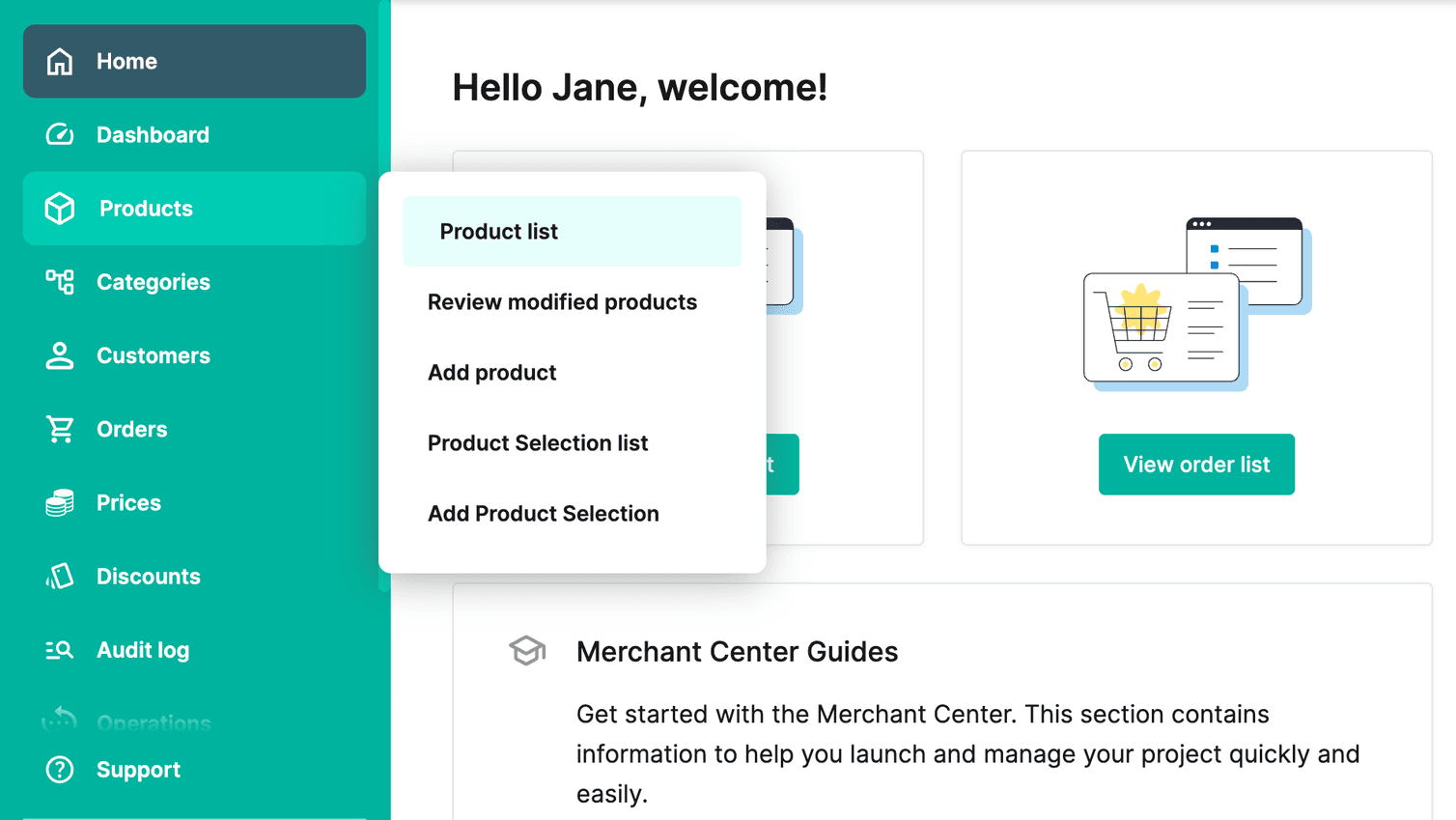This screenshot has width=1456, height=820.
Task: Click the graduation cap guides icon
Action: point(527,651)
